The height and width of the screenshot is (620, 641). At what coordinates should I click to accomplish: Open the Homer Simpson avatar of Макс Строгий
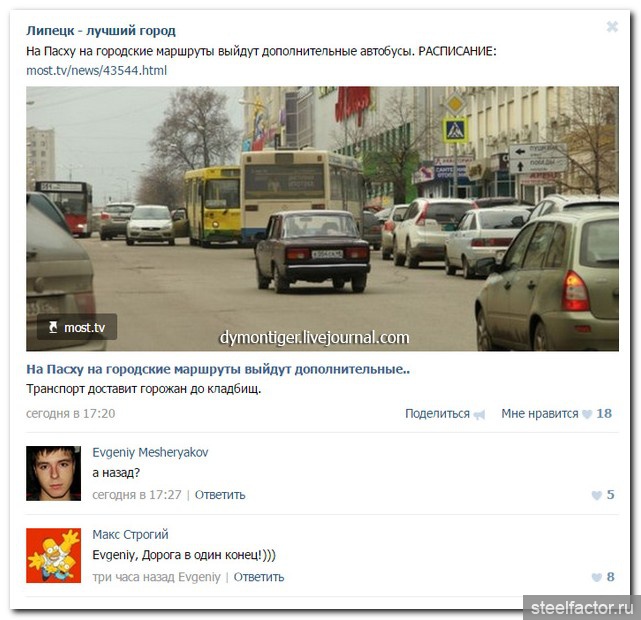click(x=54, y=555)
